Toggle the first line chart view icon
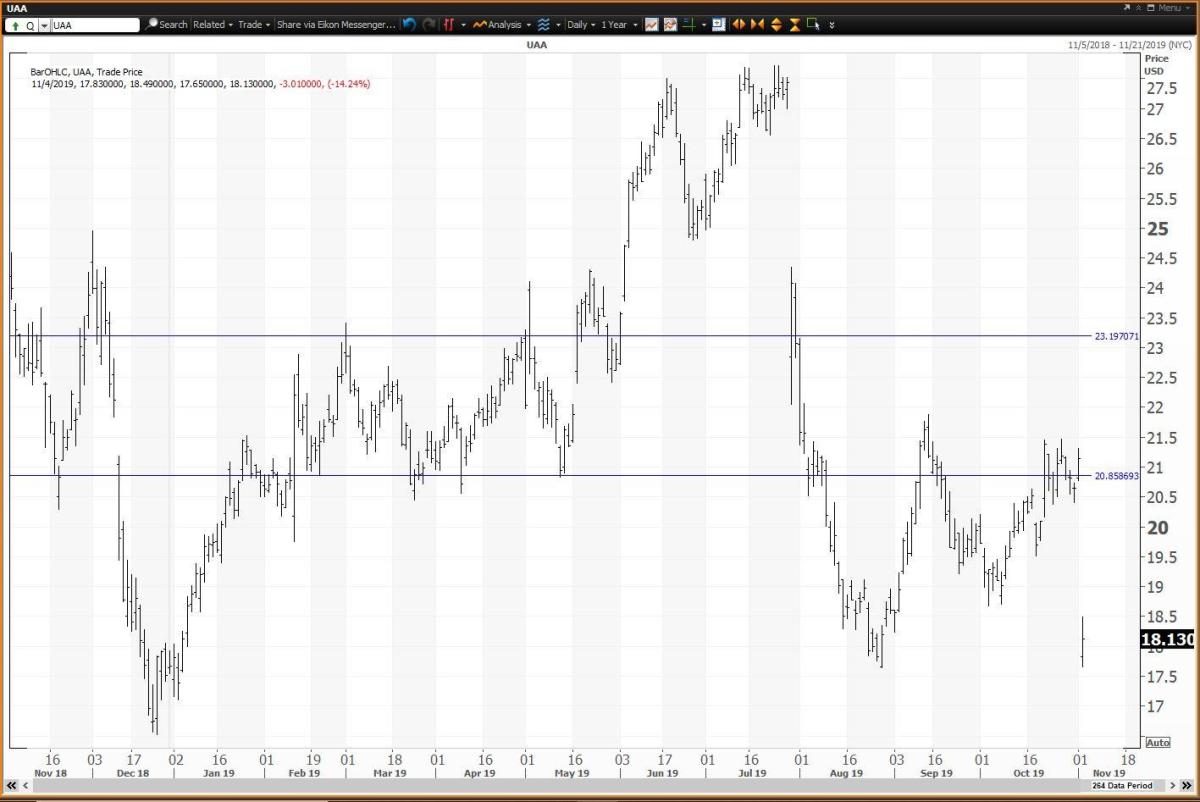This screenshot has width=1200, height=802. 652,24
